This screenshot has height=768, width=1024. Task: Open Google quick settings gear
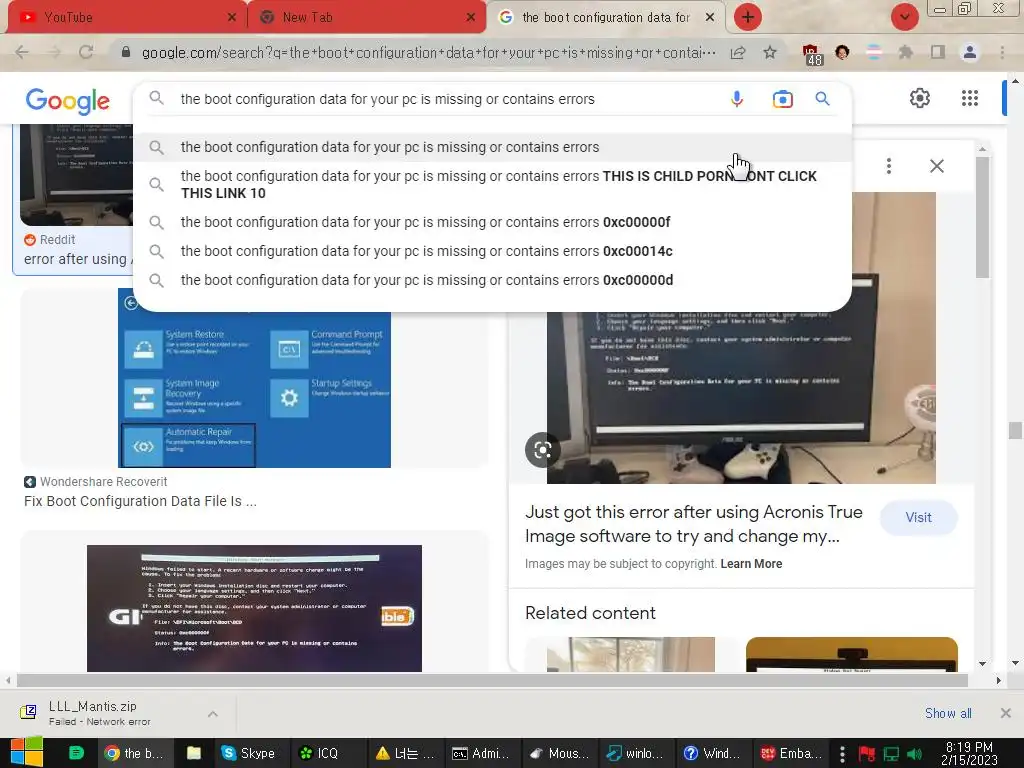(920, 99)
